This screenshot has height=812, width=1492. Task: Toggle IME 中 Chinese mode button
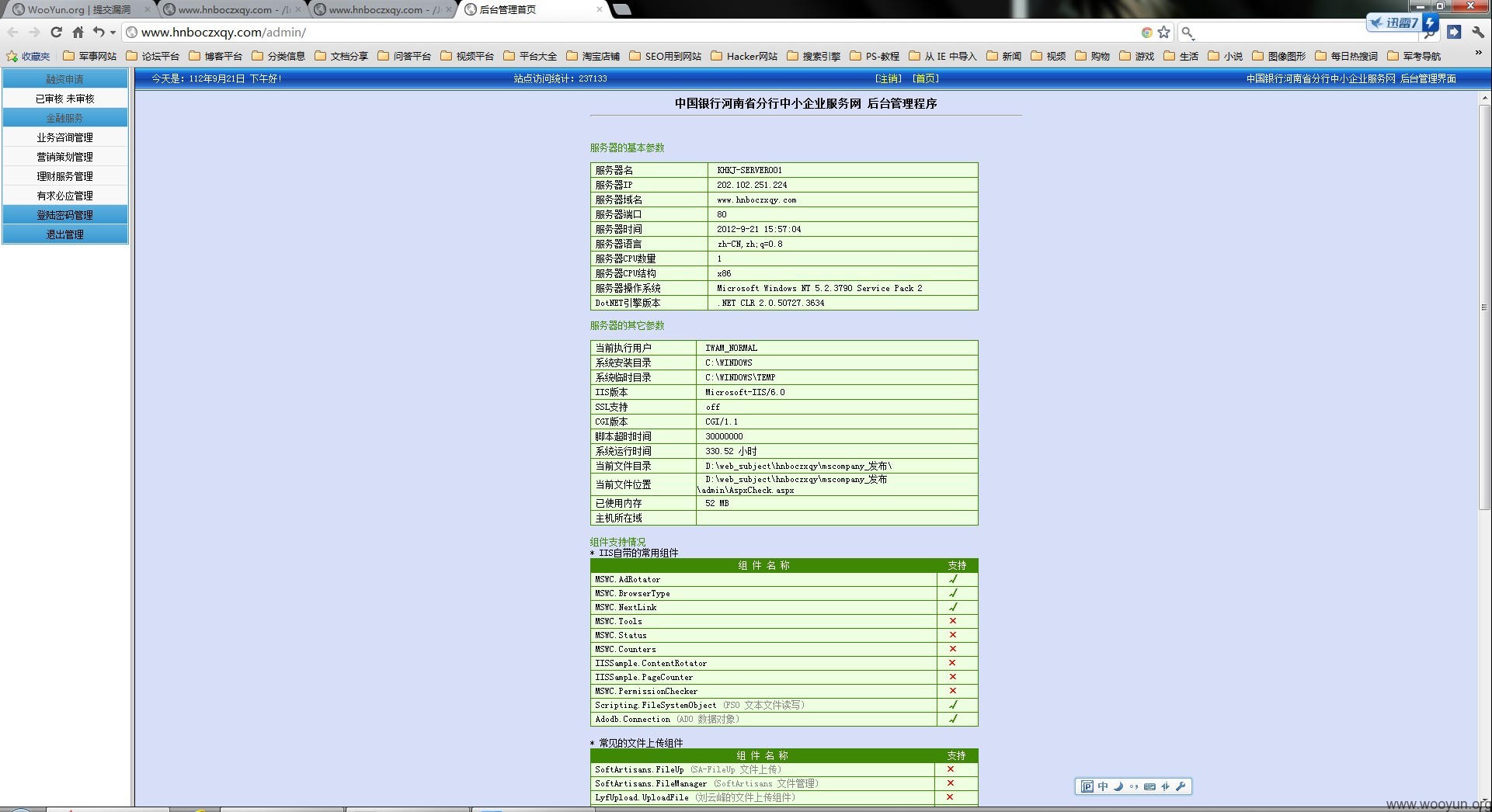click(1103, 786)
